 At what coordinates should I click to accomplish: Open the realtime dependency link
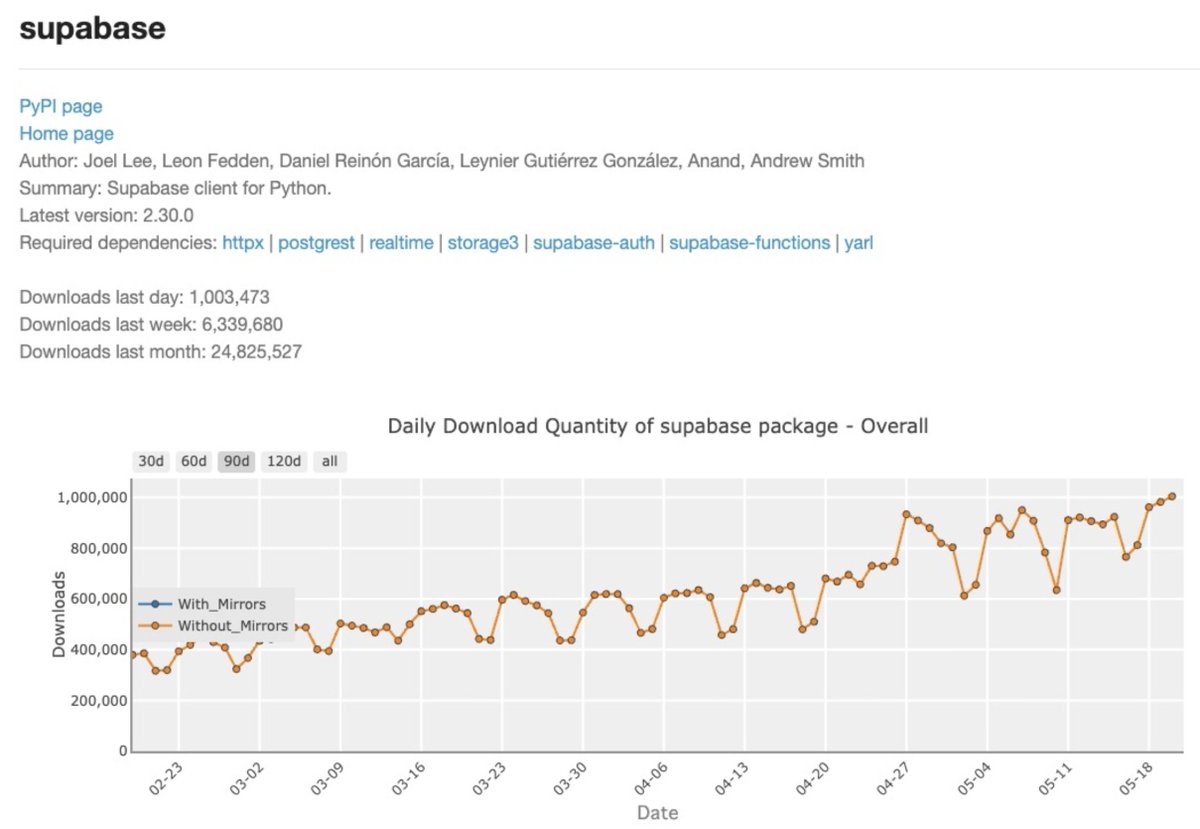(x=401, y=242)
